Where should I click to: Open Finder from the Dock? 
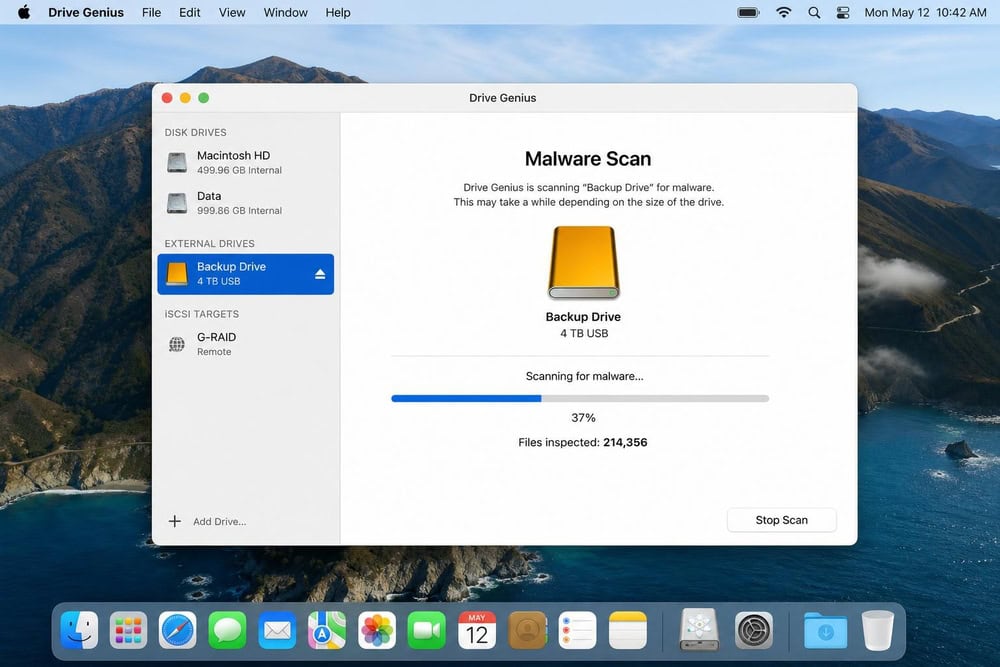[x=79, y=630]
